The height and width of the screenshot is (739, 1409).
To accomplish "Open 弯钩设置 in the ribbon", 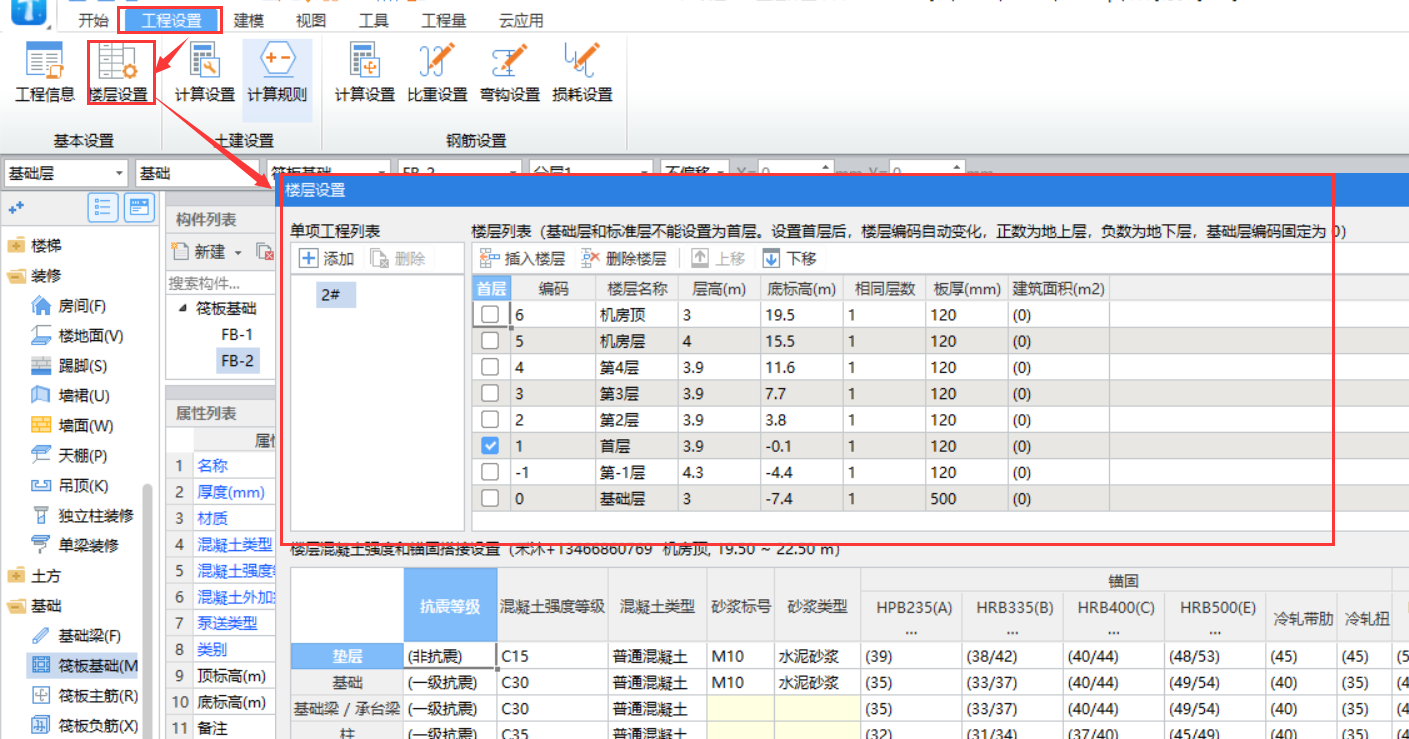I will pos(510,73).
